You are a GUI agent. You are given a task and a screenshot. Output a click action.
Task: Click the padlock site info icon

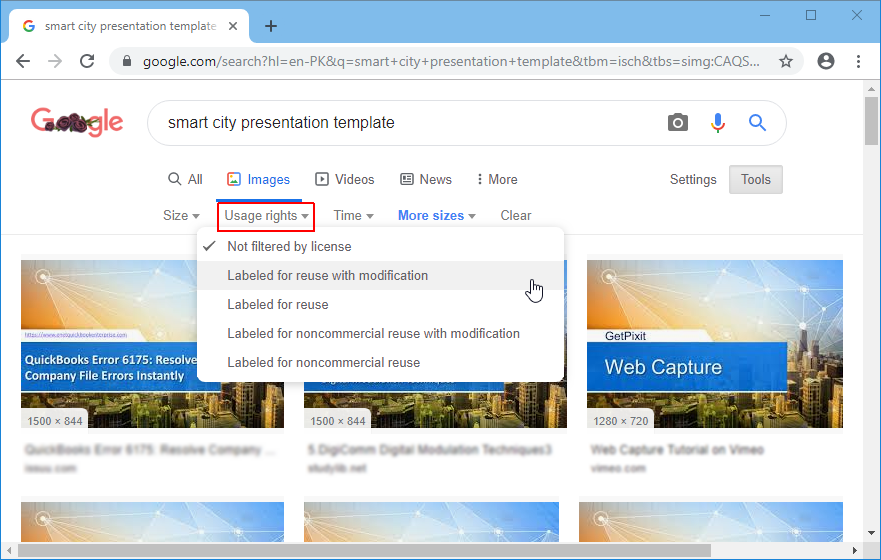coord(127,61)
